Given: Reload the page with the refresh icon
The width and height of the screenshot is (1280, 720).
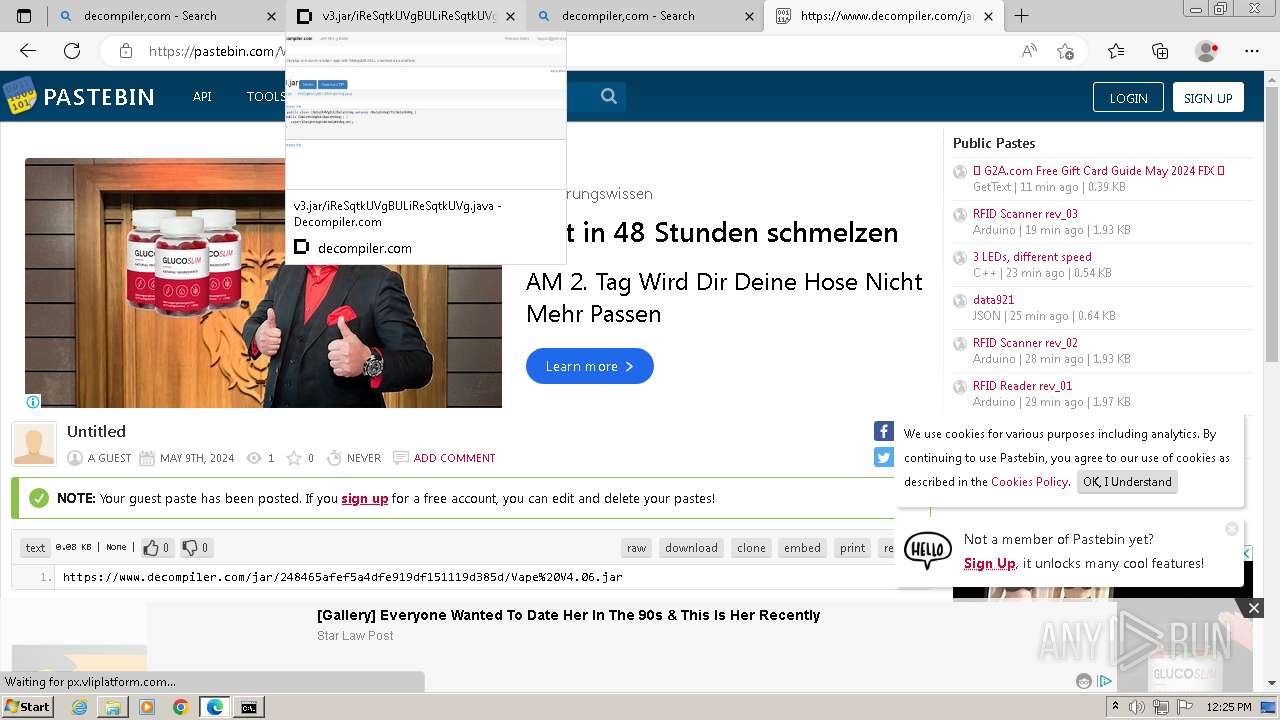Looking at the screenshot, I should (x=72, y=51).
